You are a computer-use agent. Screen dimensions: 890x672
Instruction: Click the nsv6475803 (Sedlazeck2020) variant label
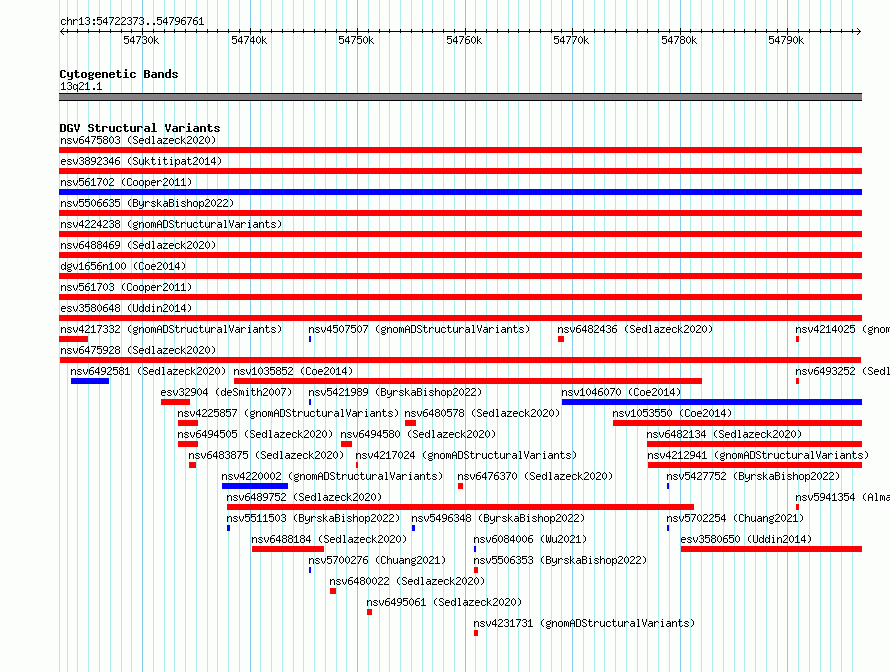point(138,140)
